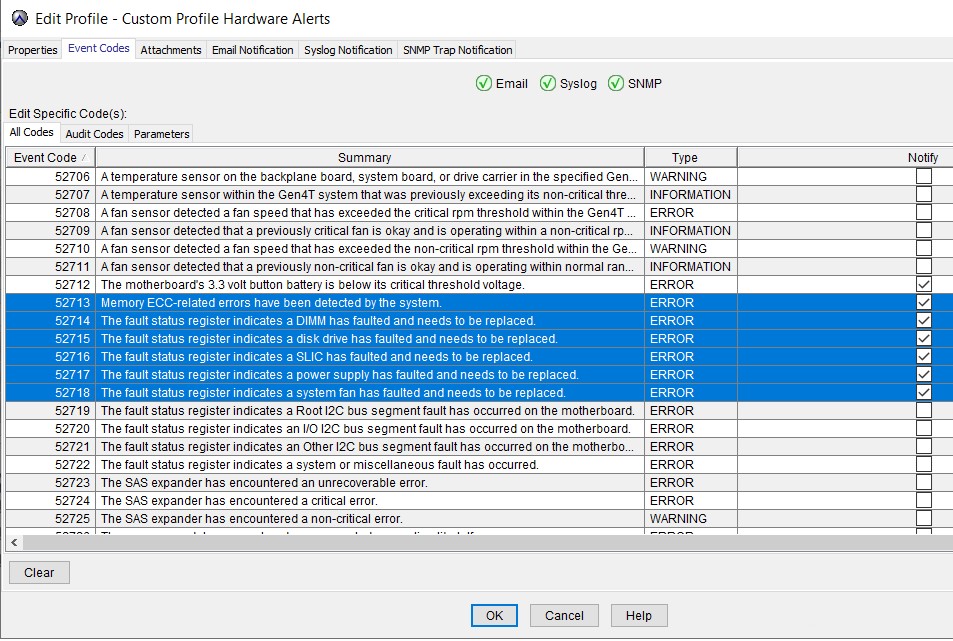Click the horizontal scrollbar left arrow
This screenshot has width=953, height=641.
click(13, 542)
